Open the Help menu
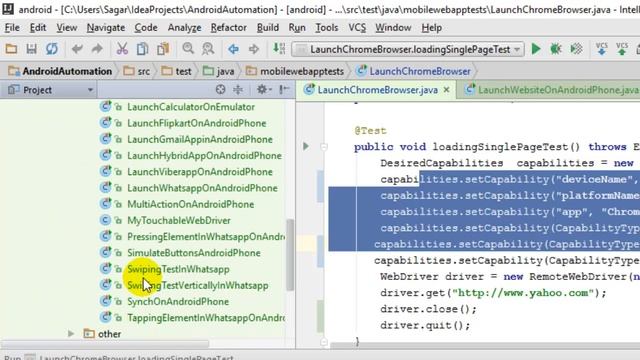 tap(431, 28)
